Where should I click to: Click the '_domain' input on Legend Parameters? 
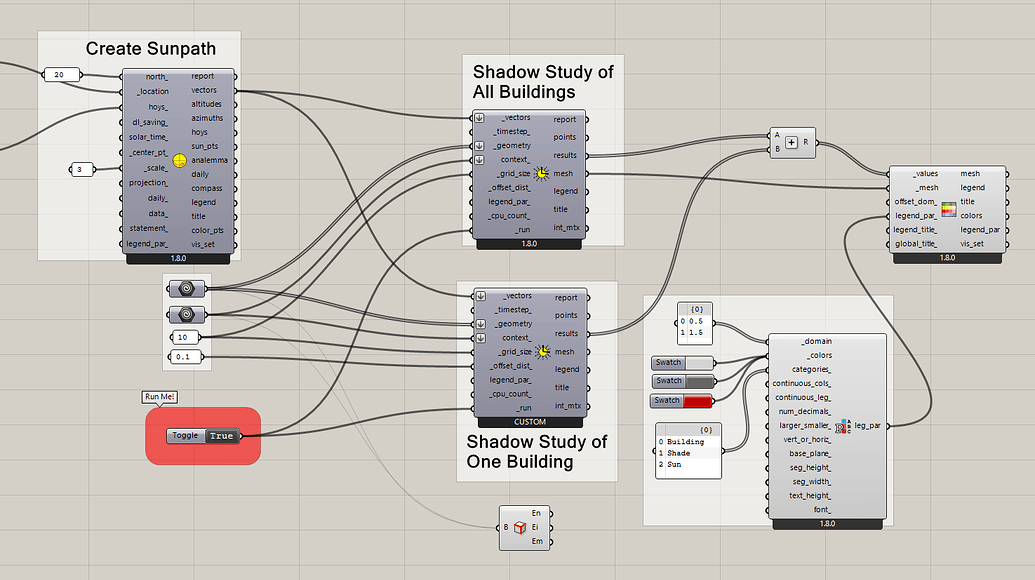pos(817,342)
